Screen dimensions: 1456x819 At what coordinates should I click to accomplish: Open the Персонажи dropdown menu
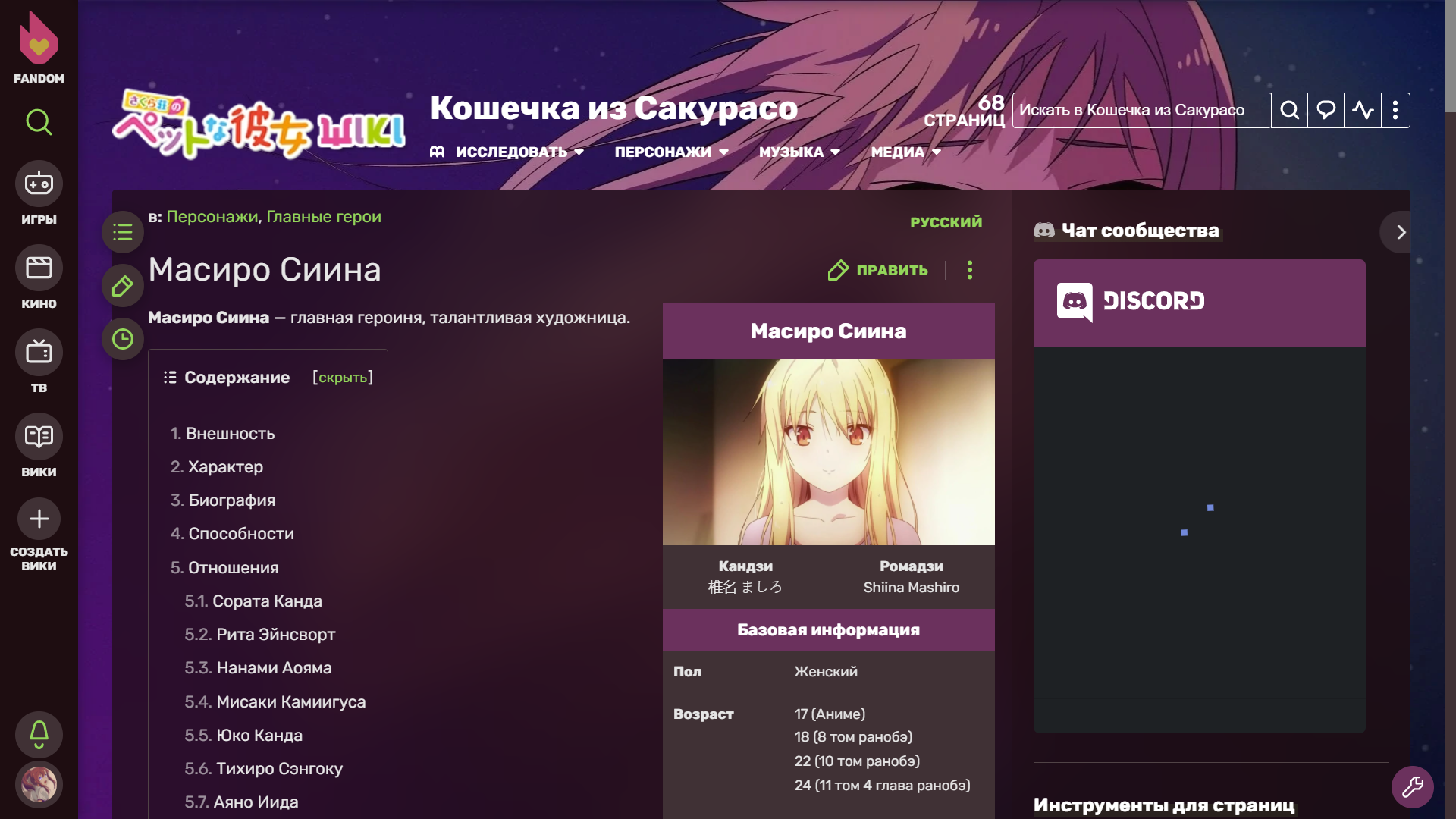tap(670, 152)
